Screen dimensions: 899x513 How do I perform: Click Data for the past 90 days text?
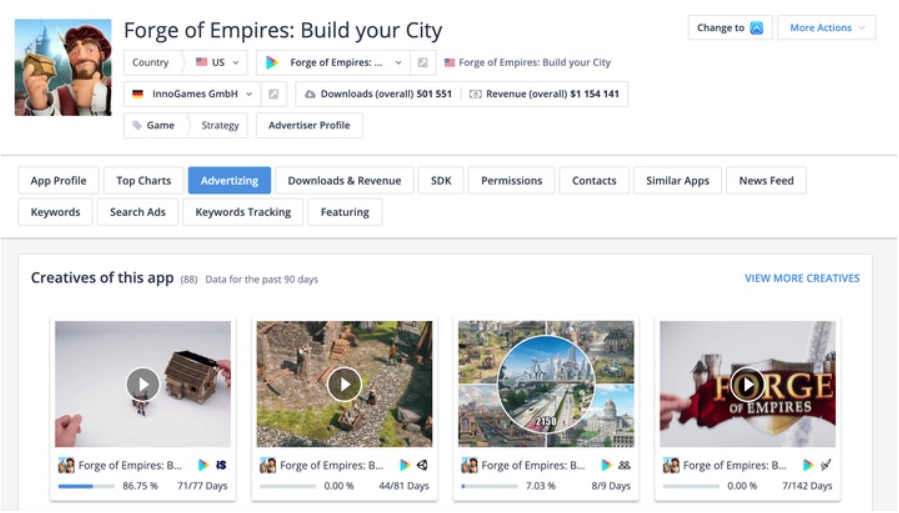tap(261, 280)
